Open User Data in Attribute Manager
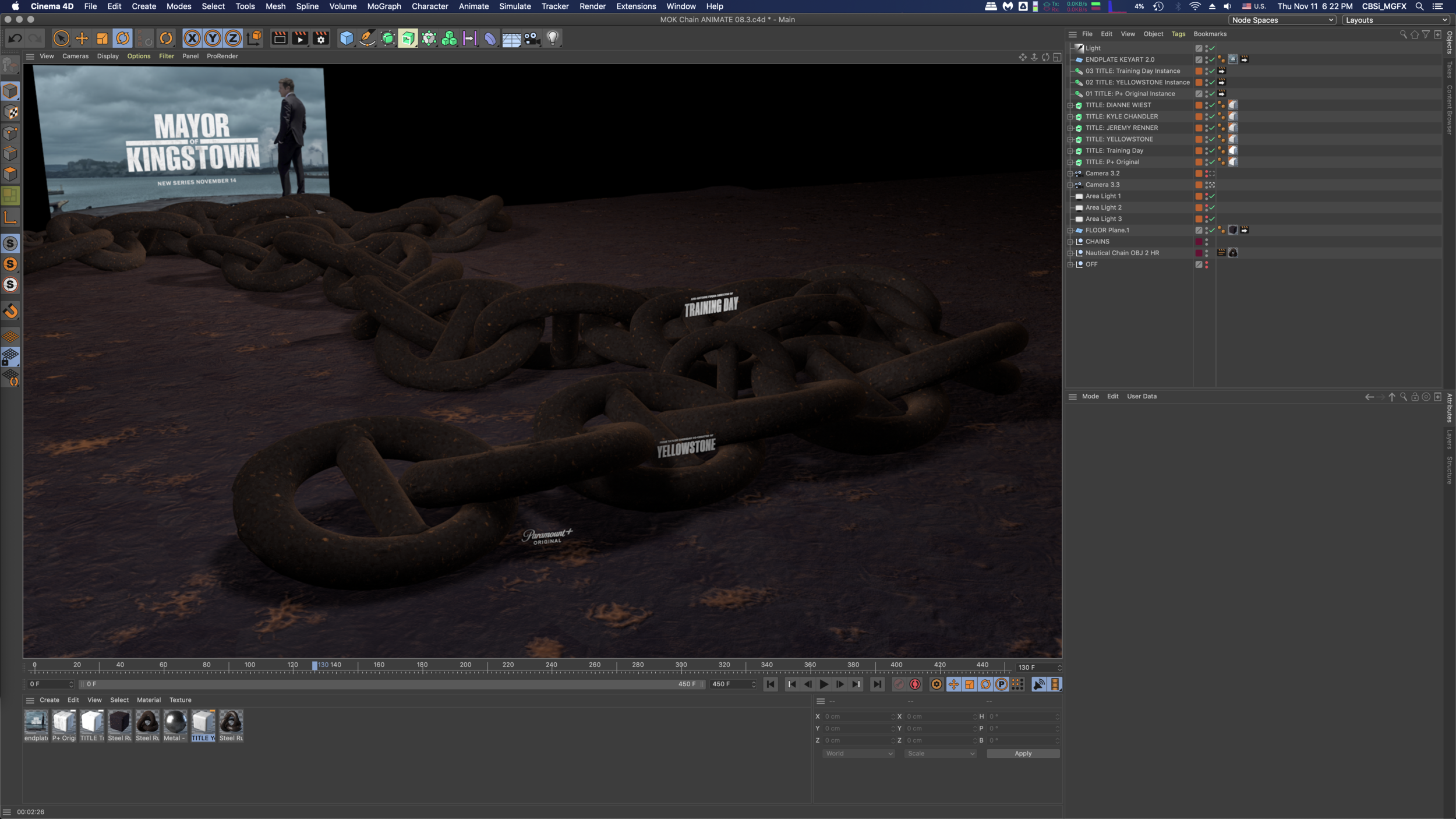Viewport: 1456px width, 819px height. [x=1142, y=397]
